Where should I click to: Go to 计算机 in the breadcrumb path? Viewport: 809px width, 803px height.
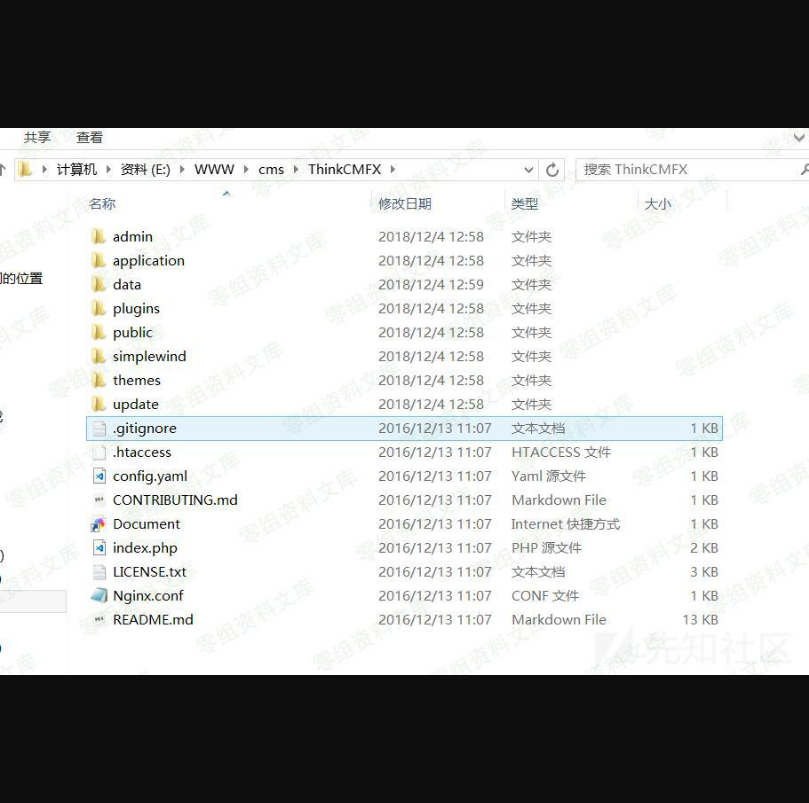click(x=76, y=170)
